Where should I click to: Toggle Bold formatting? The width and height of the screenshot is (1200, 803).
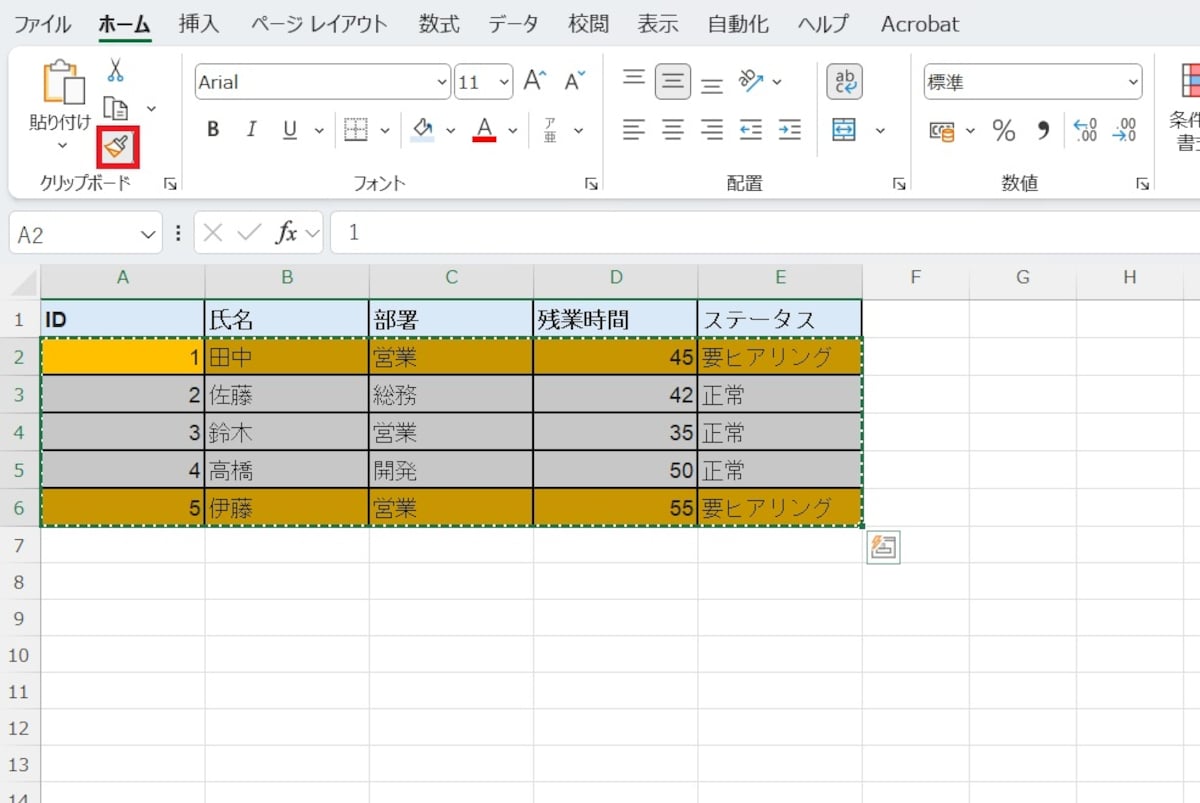(x=212, y=130)
